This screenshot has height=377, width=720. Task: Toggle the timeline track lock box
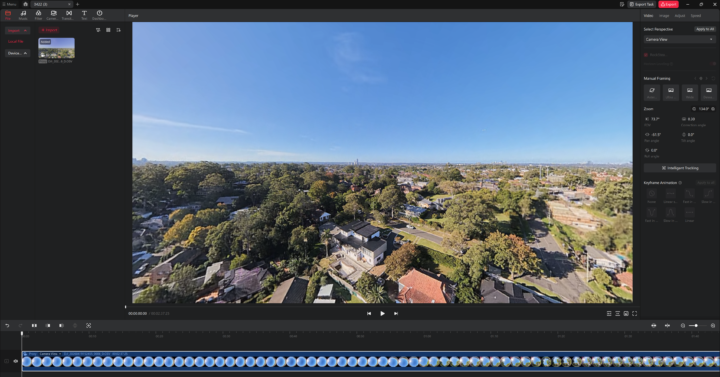click(6, 361)
